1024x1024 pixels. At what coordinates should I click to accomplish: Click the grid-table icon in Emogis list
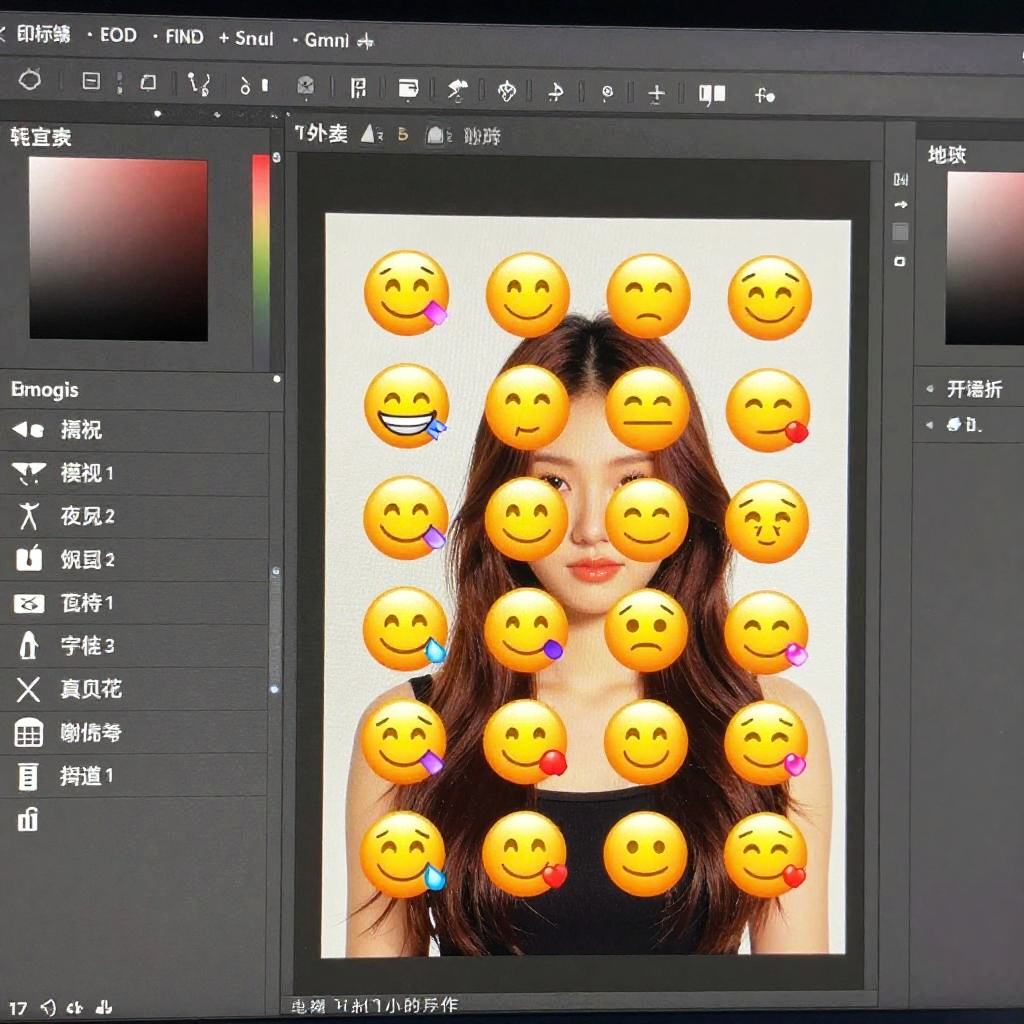28,733
